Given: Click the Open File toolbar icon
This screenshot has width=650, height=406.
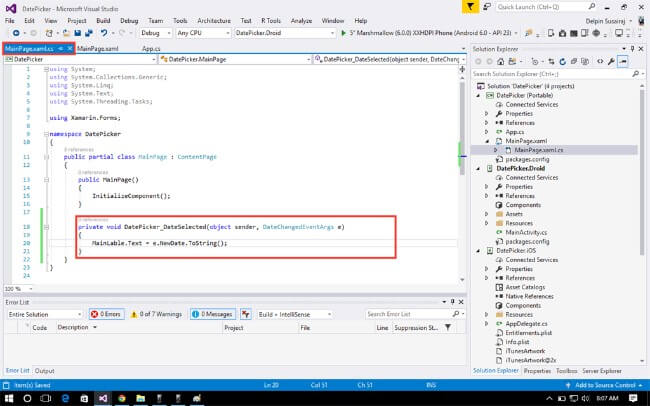Looking at the screenshot, I should [66, 33].
